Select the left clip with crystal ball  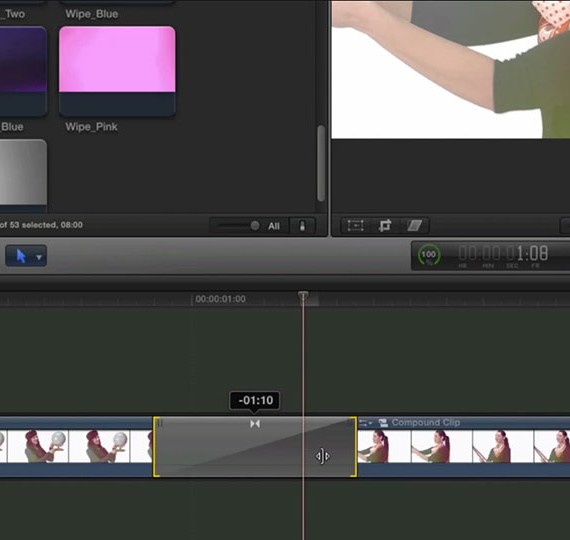[x=76, y=447]
